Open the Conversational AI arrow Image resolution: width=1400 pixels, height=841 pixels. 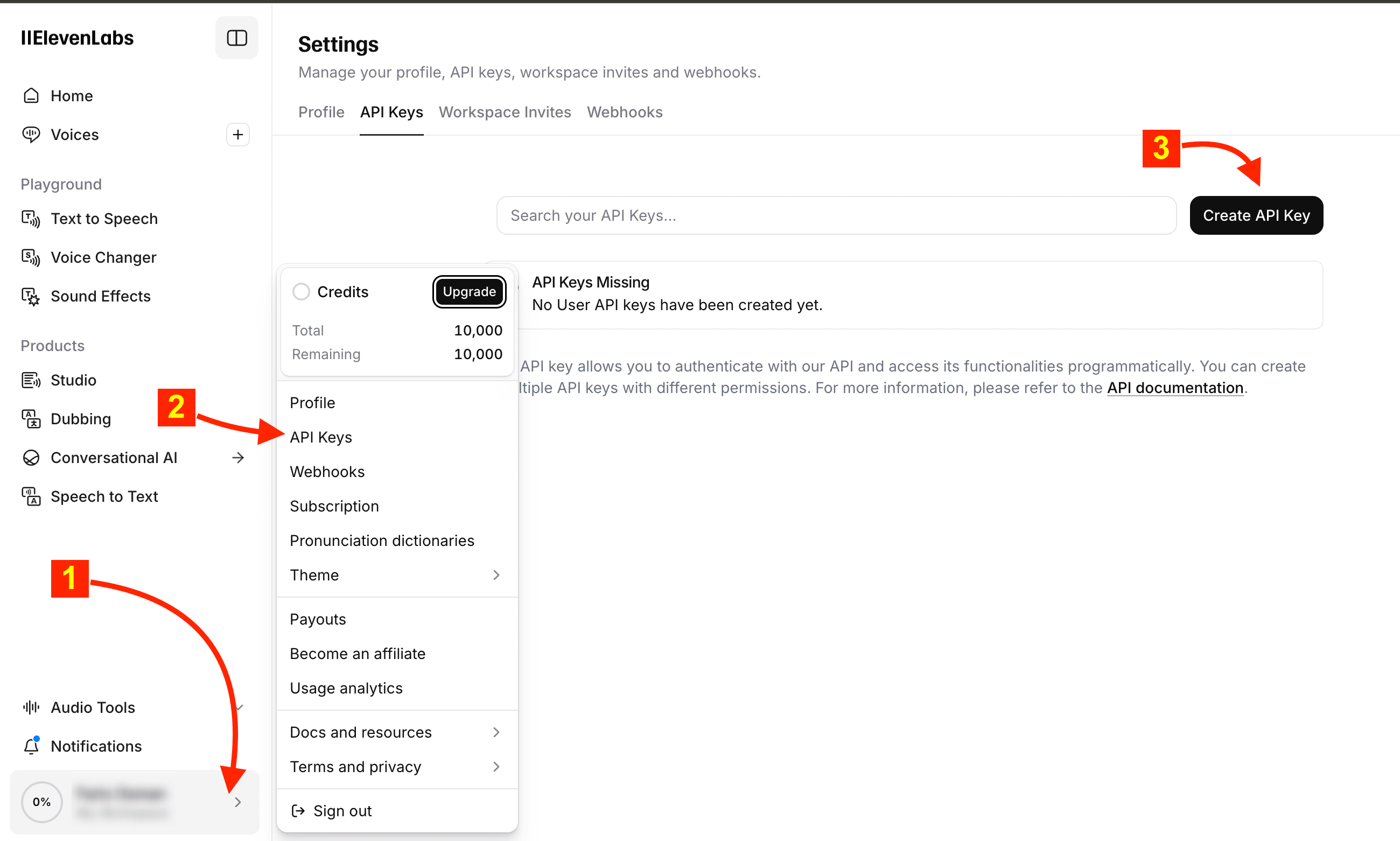[237, 457]
